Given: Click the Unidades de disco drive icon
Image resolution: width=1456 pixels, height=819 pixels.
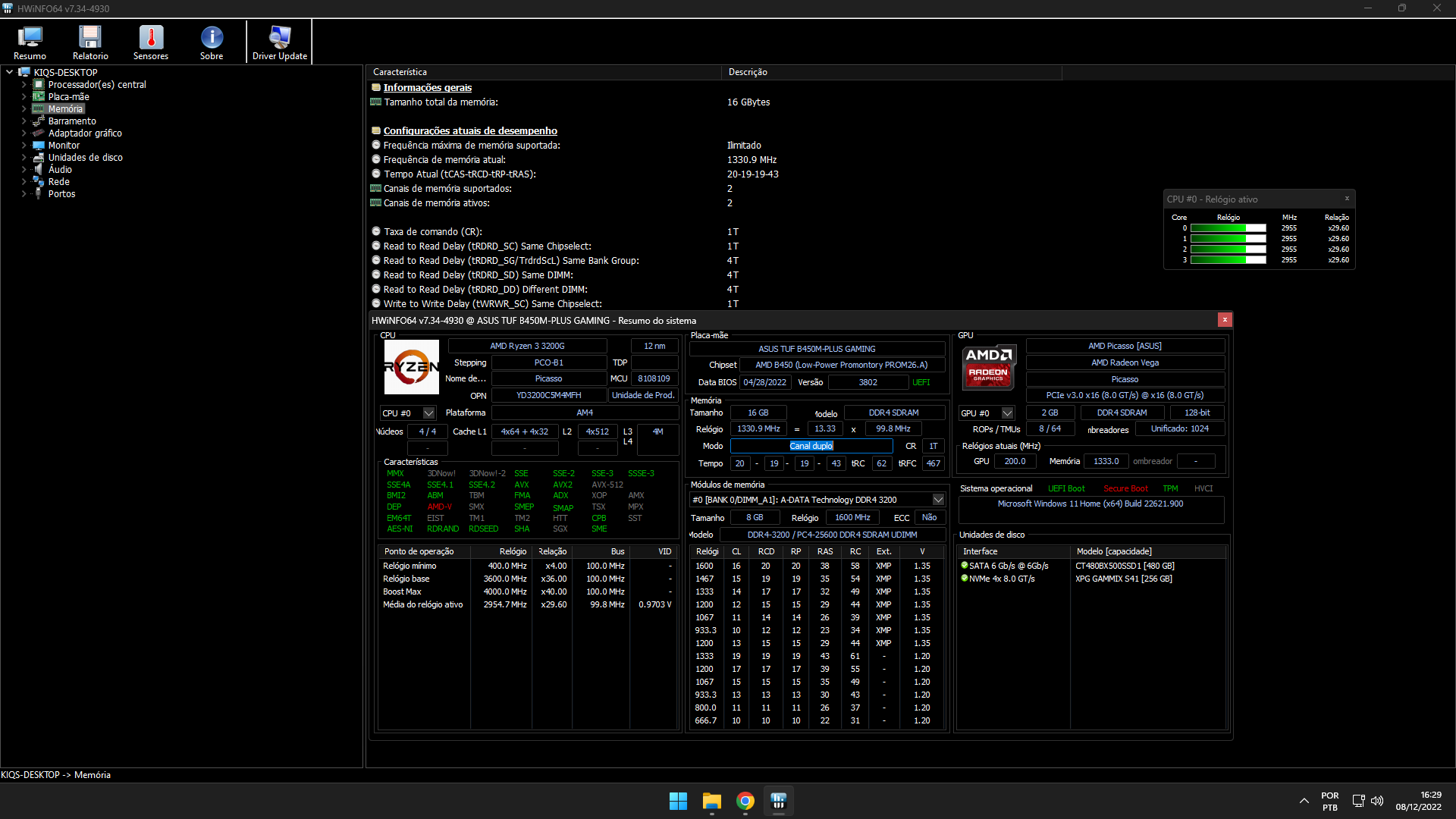Looking at the screenshot, I should (39, 157).
